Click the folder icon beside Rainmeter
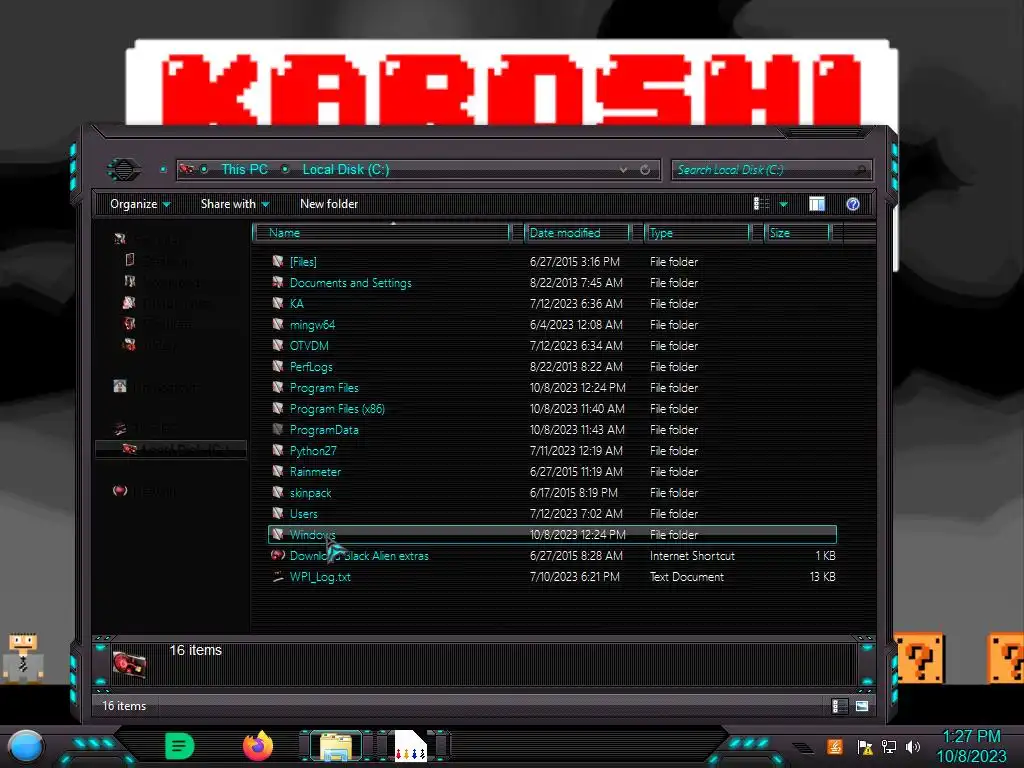1024x768 pixels. tap(278, 472)
